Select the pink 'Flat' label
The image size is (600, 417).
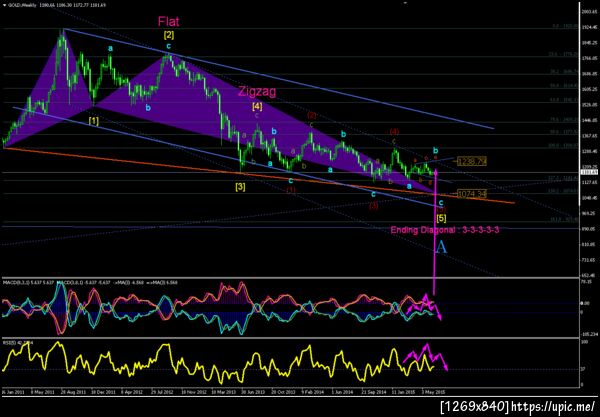(168, 21)
